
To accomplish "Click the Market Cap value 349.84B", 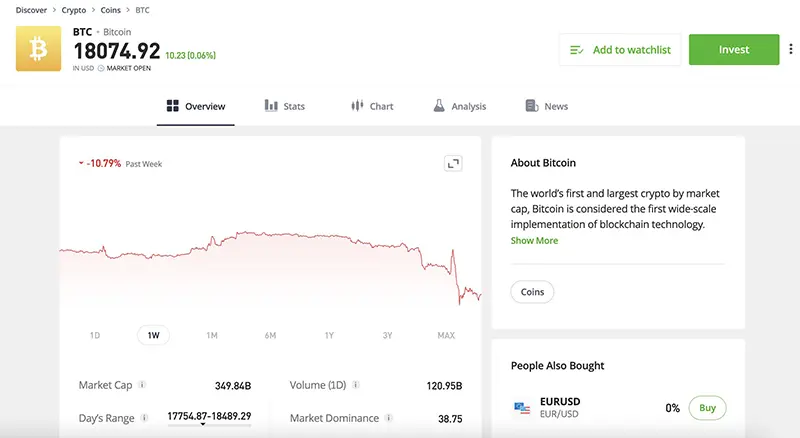I will 233,385.
